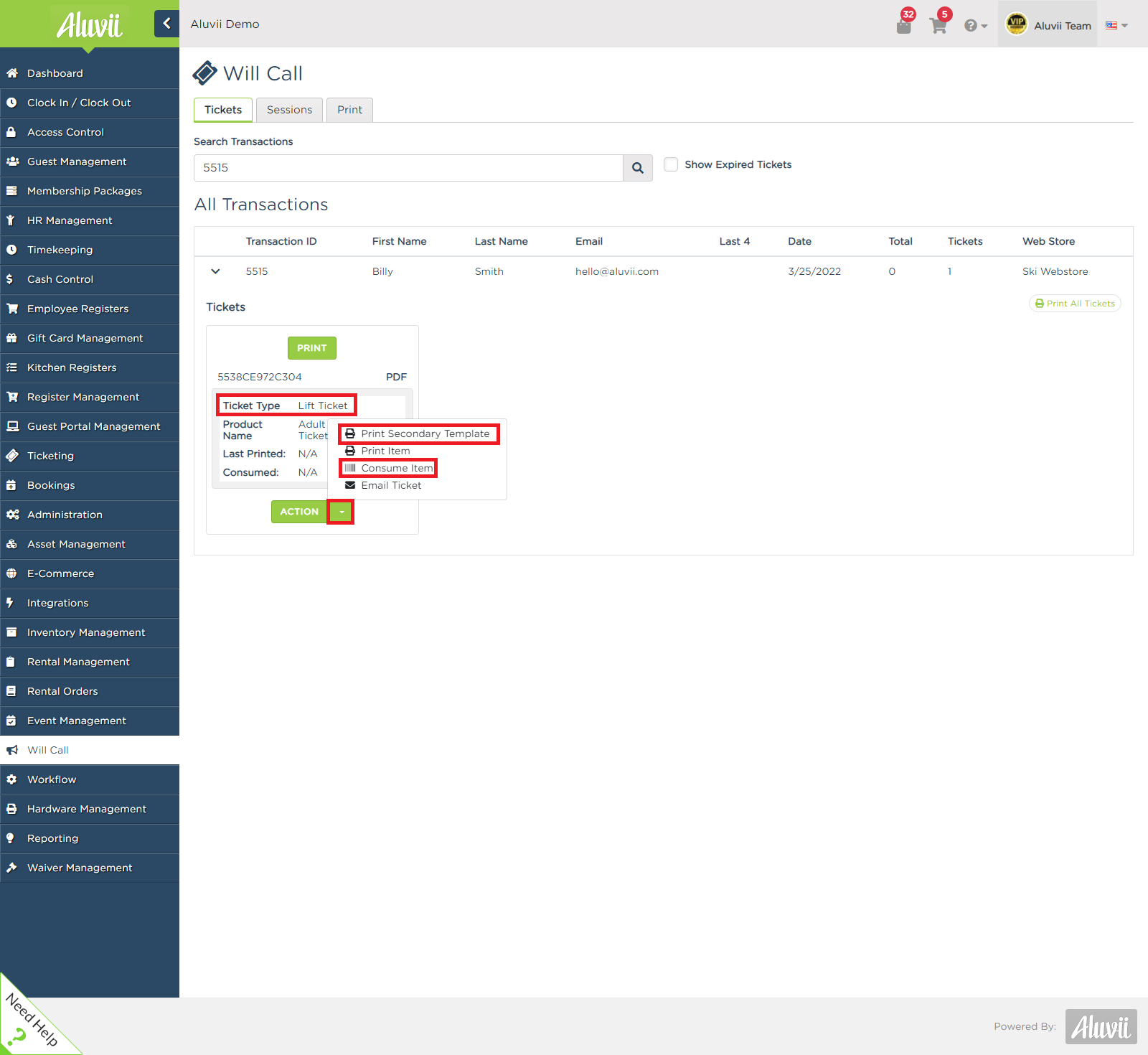Choose Email Ticket from the action menu
The image size is (1148, 1055).
[383, 485]
